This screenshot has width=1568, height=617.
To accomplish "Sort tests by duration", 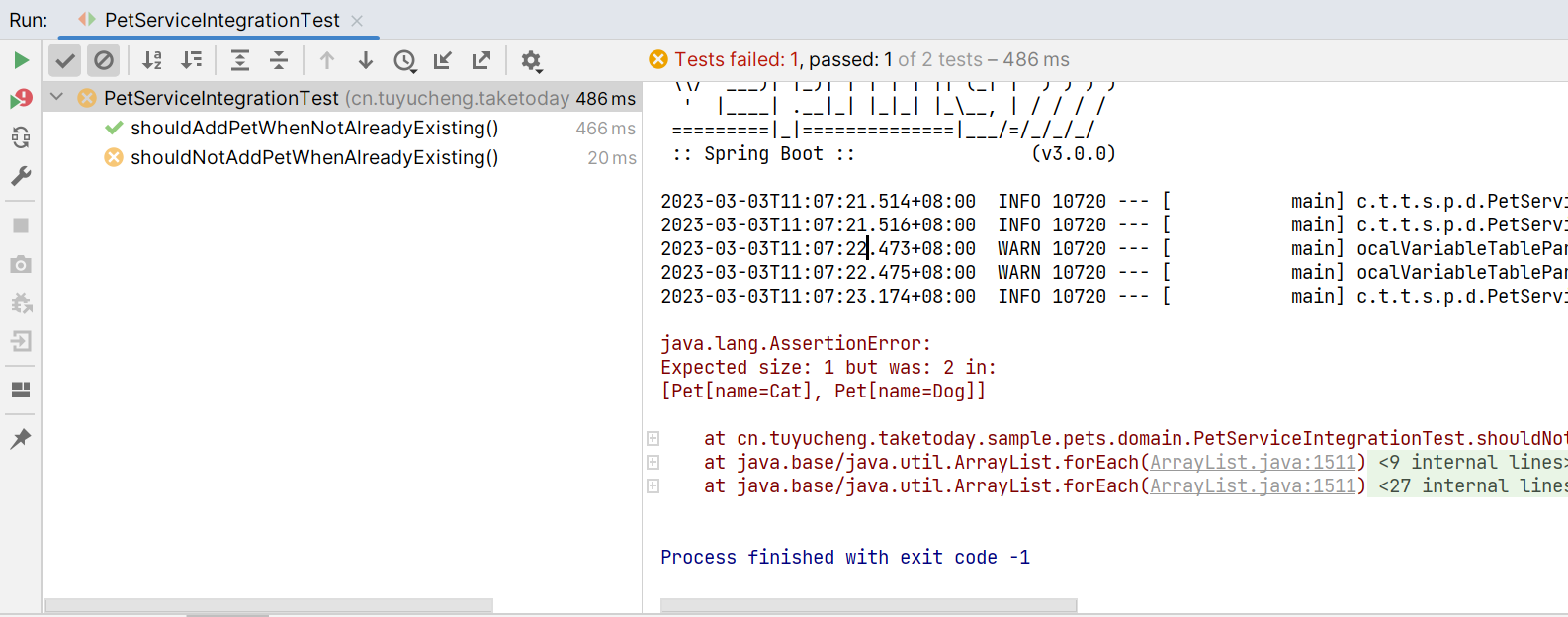I will (192, 60).
